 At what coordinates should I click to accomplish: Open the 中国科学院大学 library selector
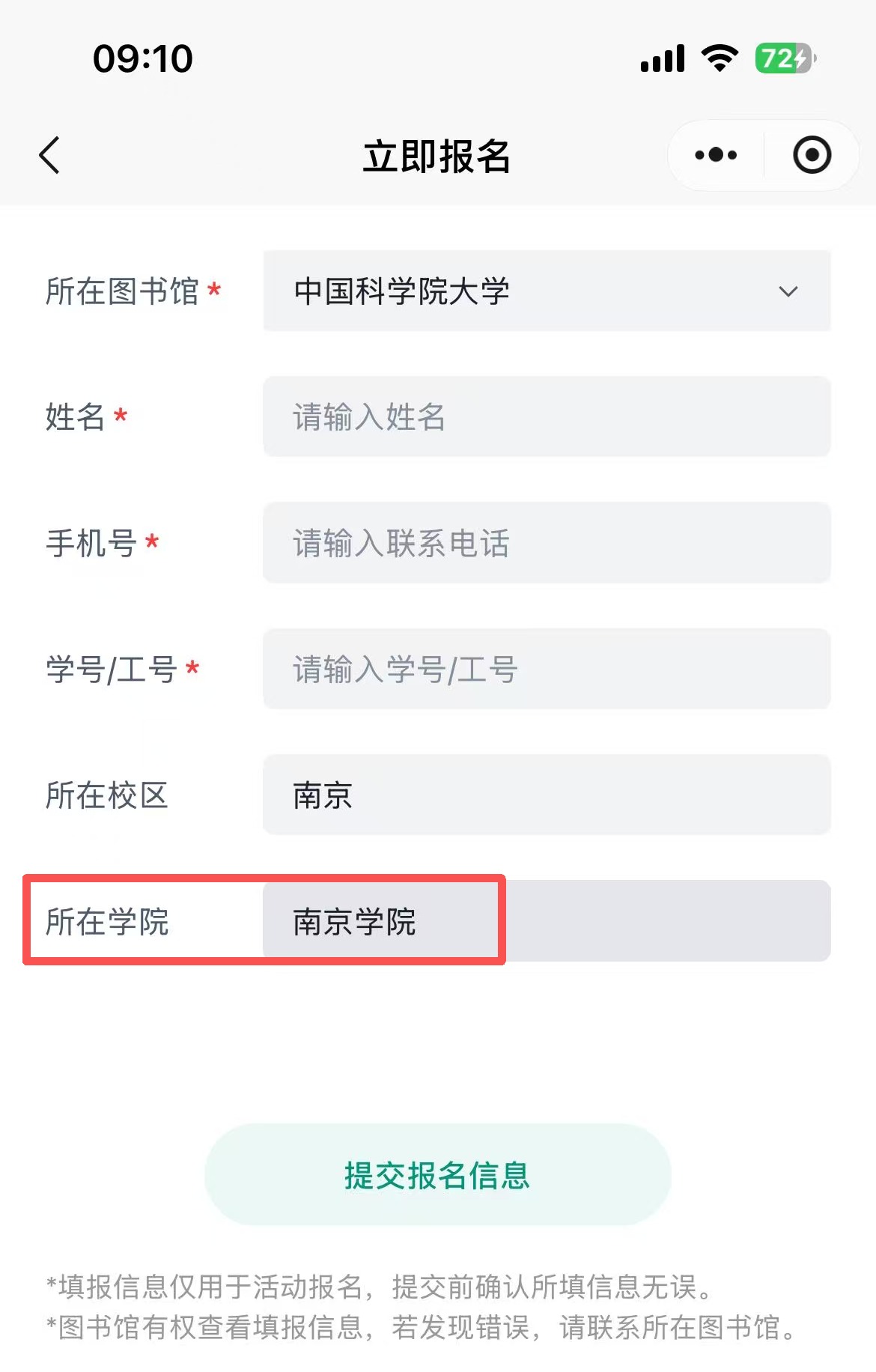pos(547,291)
